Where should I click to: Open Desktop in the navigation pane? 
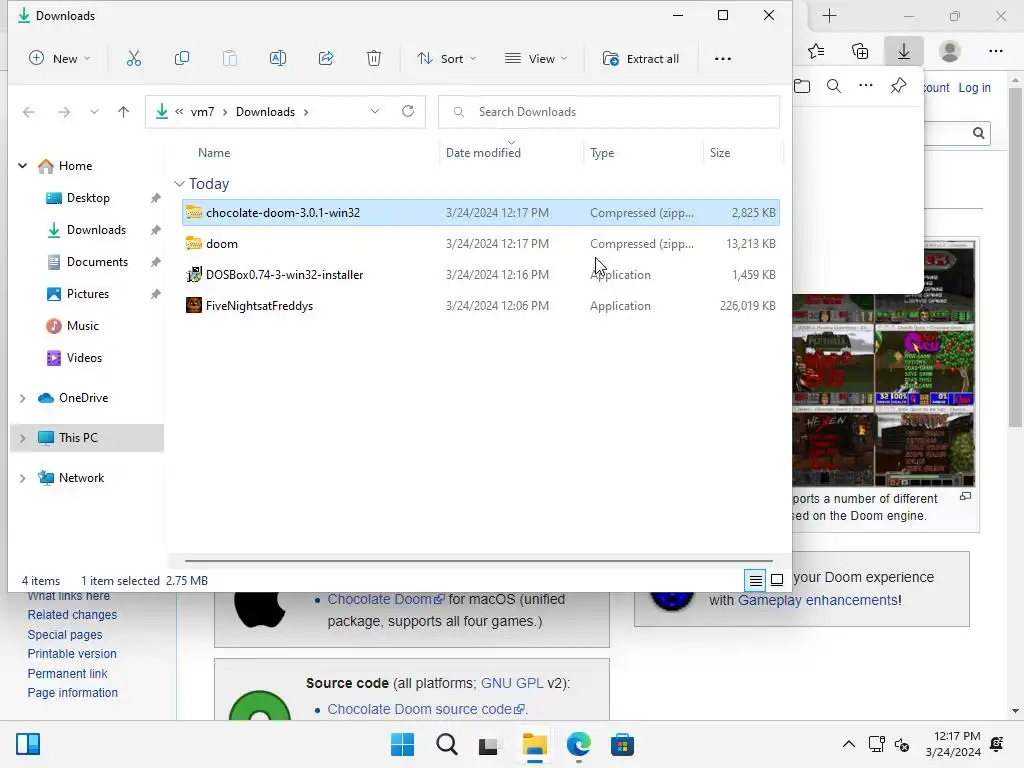pos(88,198)
